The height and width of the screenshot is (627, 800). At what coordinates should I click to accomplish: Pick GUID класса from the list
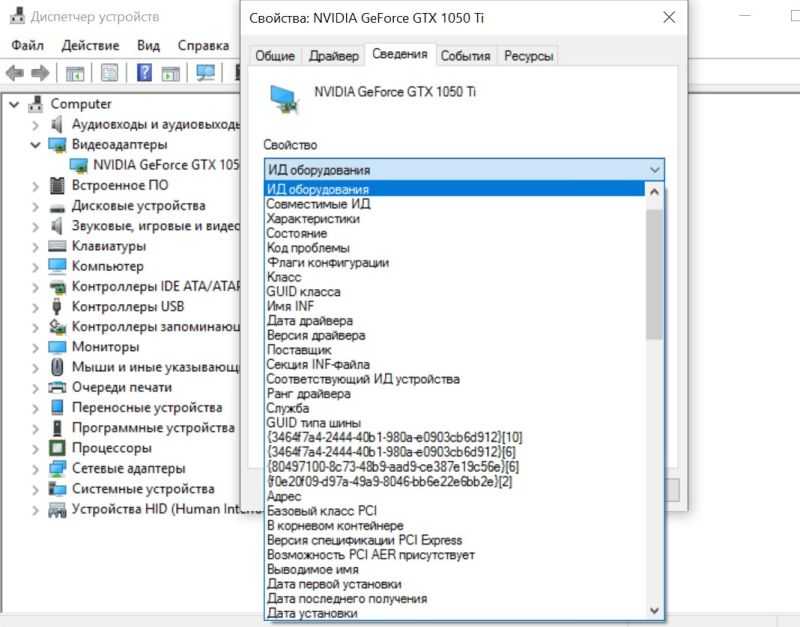click(x=304, y=292)
